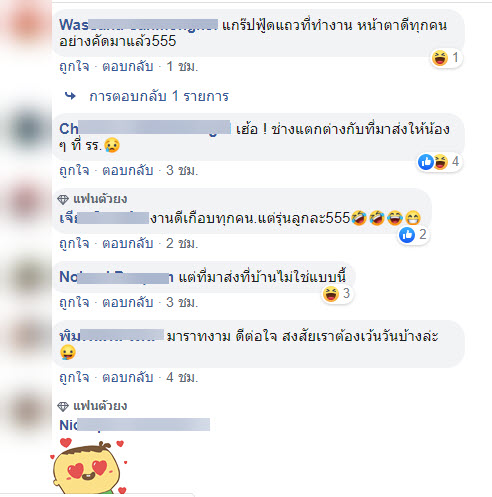Screen dimensions: 492x497
Task: Open laughing reaction count on first comment
Action: coord(446,58)
